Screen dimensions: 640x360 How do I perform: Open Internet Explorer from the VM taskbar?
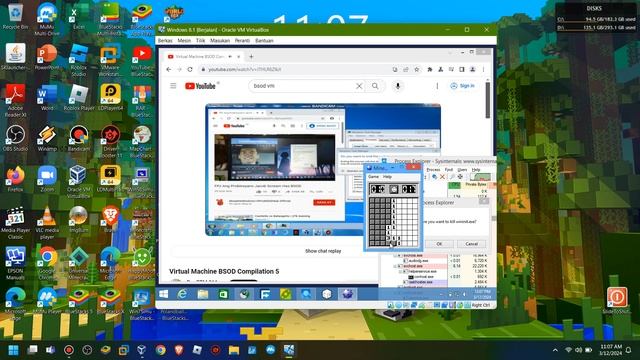click(182, 294)
